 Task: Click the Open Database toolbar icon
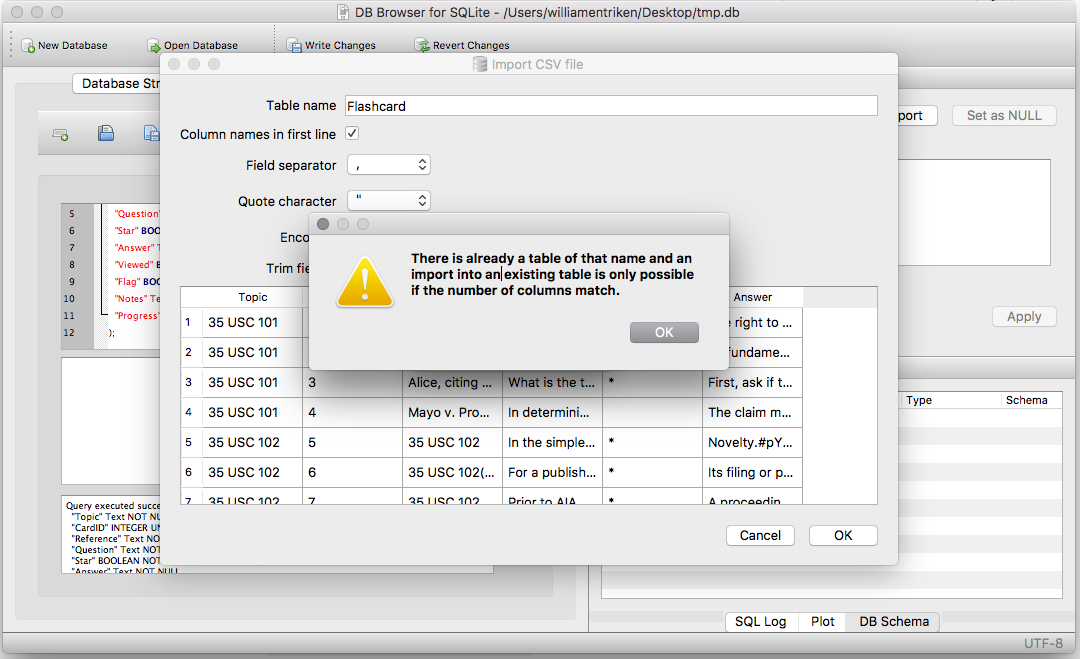(x=154, y=45)
